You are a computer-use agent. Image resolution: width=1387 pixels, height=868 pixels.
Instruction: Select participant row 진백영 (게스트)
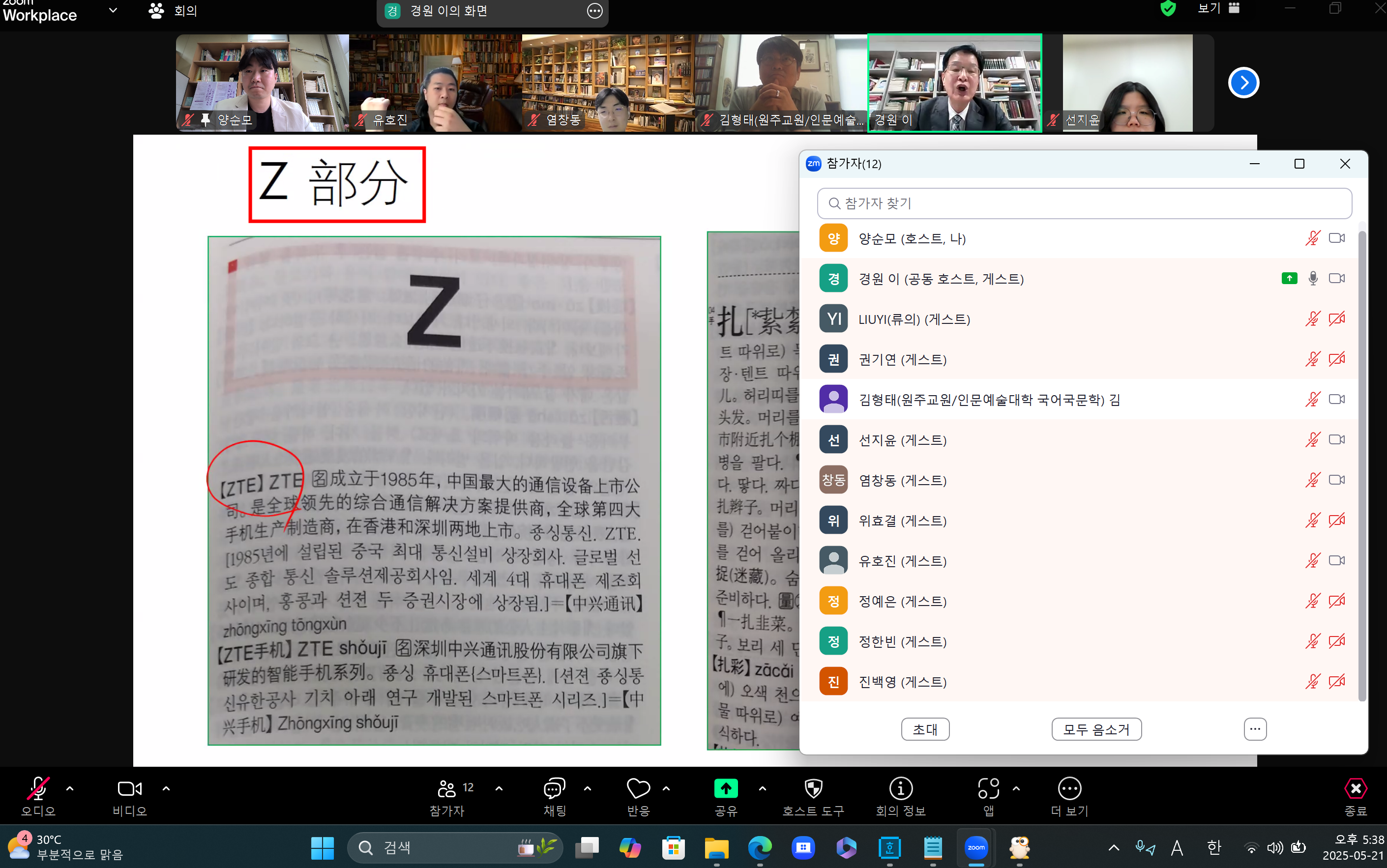point(1079,681)
